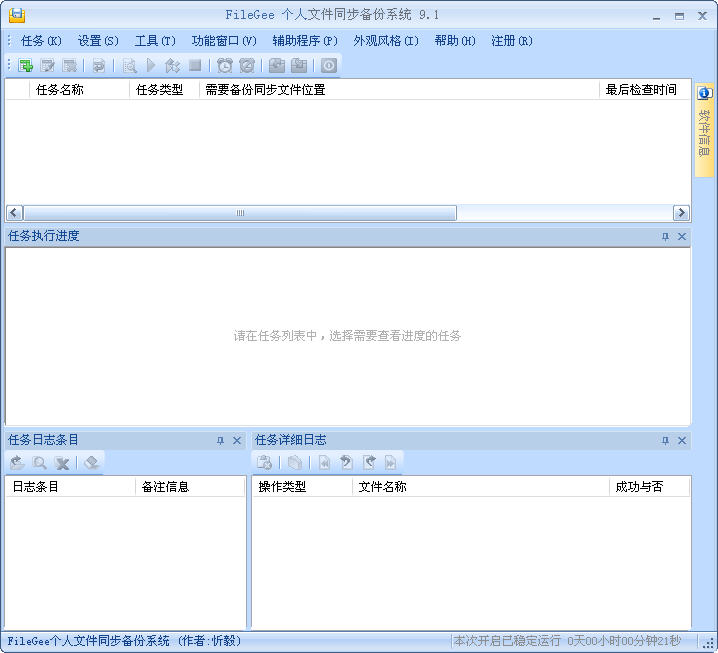
Task: Click the run task play icon
Action: click(151, 65)
